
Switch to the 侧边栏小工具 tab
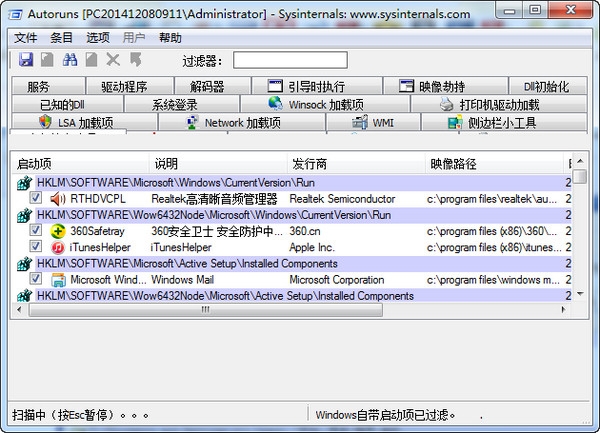[504, 122]
